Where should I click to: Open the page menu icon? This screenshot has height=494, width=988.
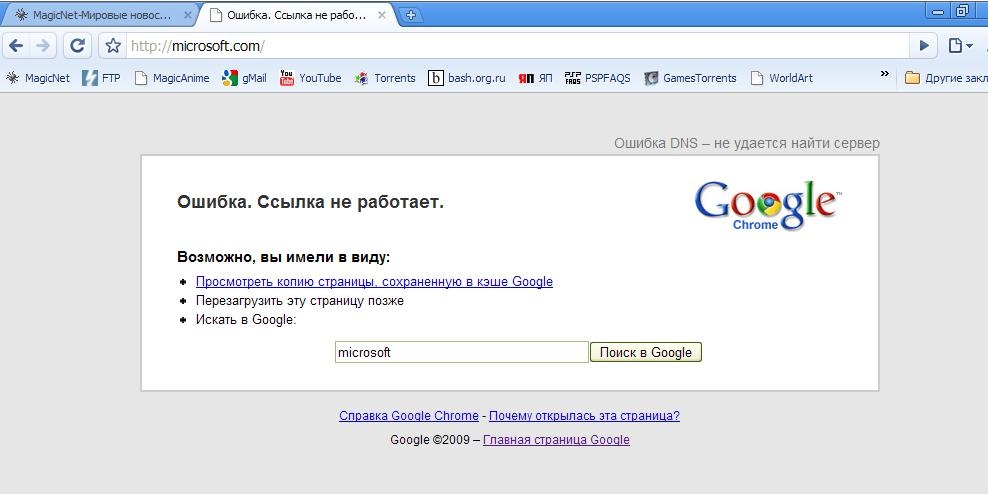pyautogui.click(x=960, y=45)
